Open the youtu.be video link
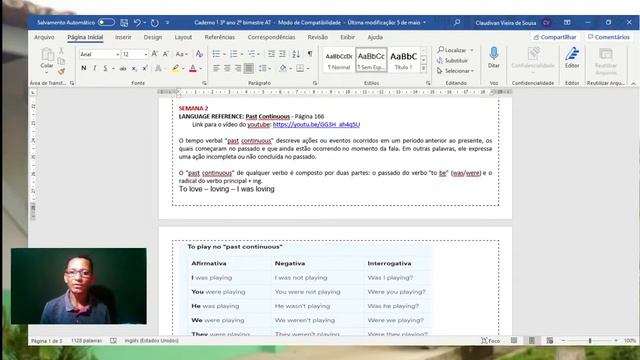This screenshot has width=640, height=360. coord(316,124)
